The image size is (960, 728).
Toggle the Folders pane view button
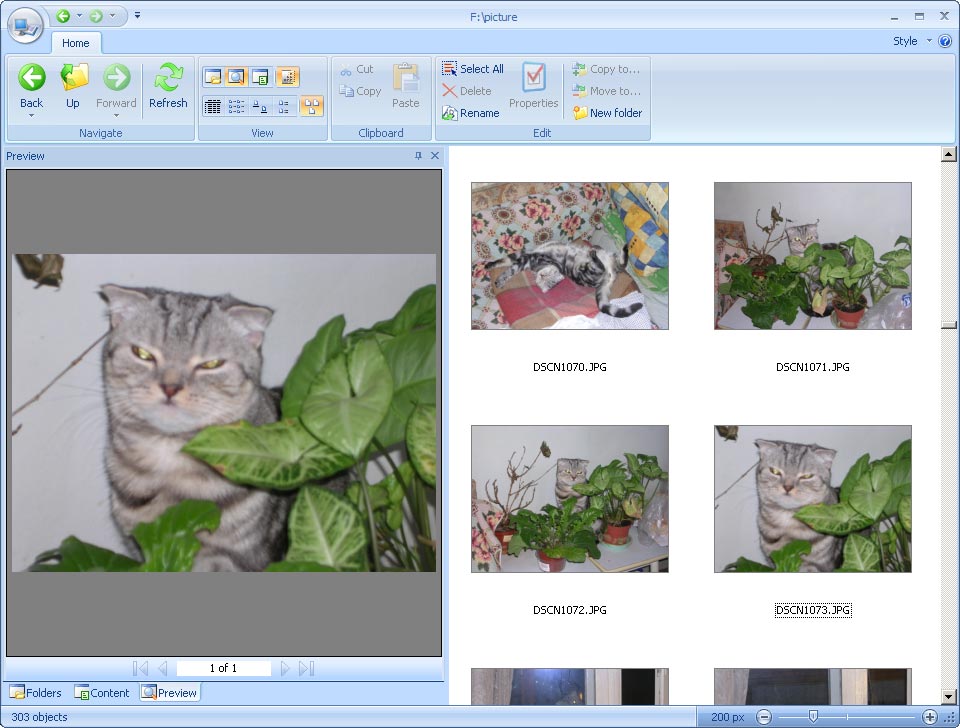pos(212,77)
